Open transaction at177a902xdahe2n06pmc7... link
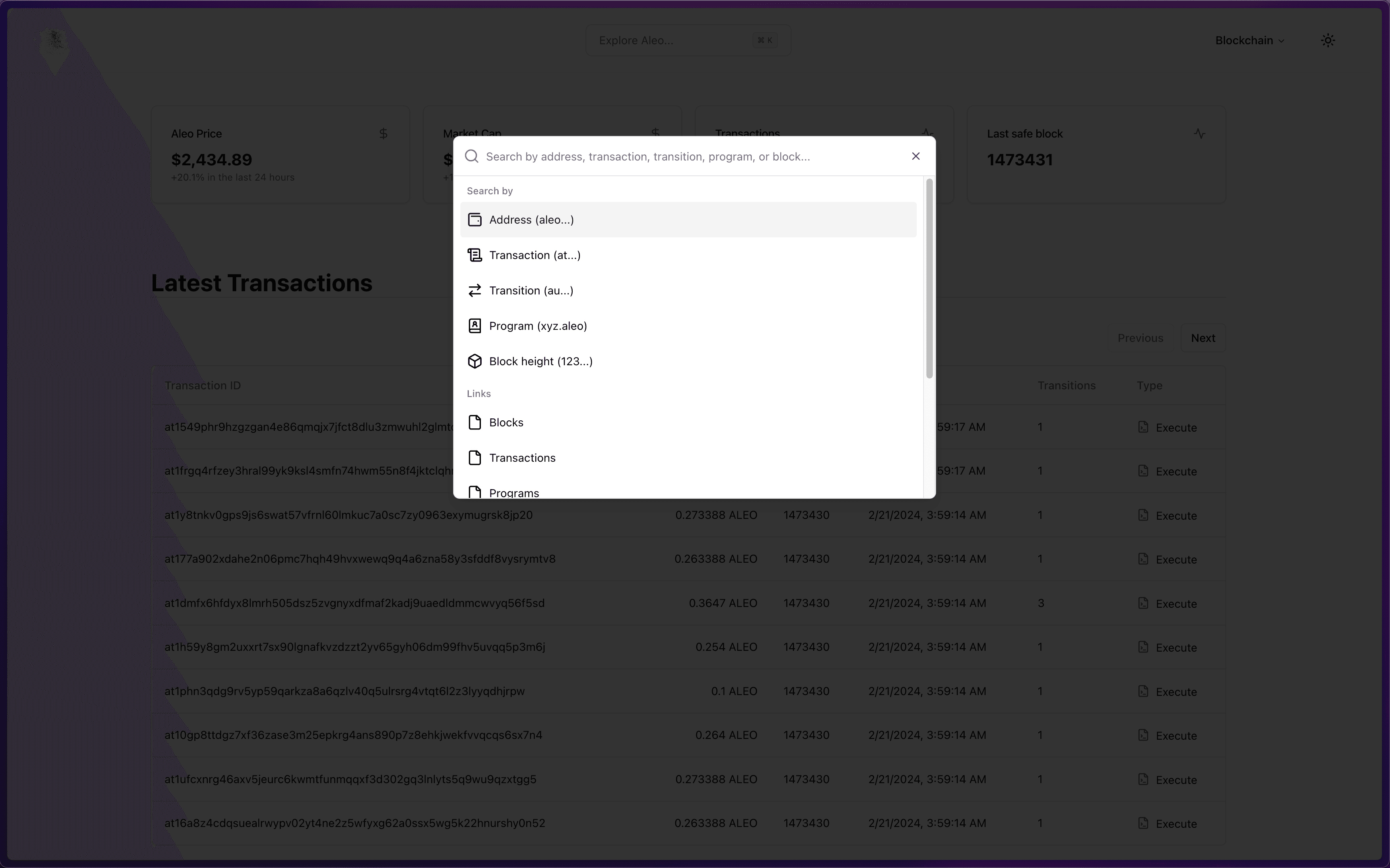Viewport: 1390px width, 868px height. (360, 559)
